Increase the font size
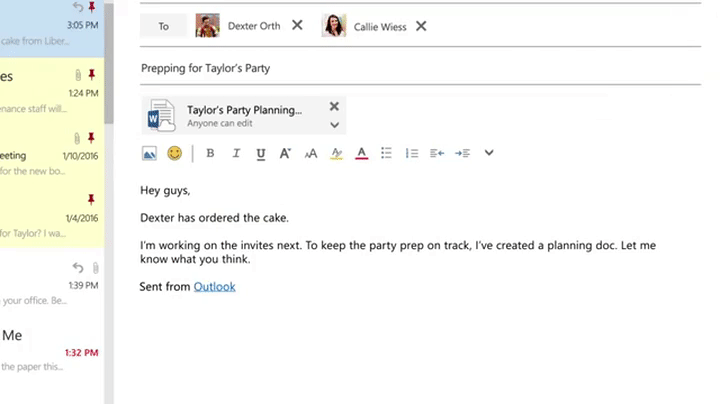This screenshot has width=720, height=404. (x=285, y=153)
